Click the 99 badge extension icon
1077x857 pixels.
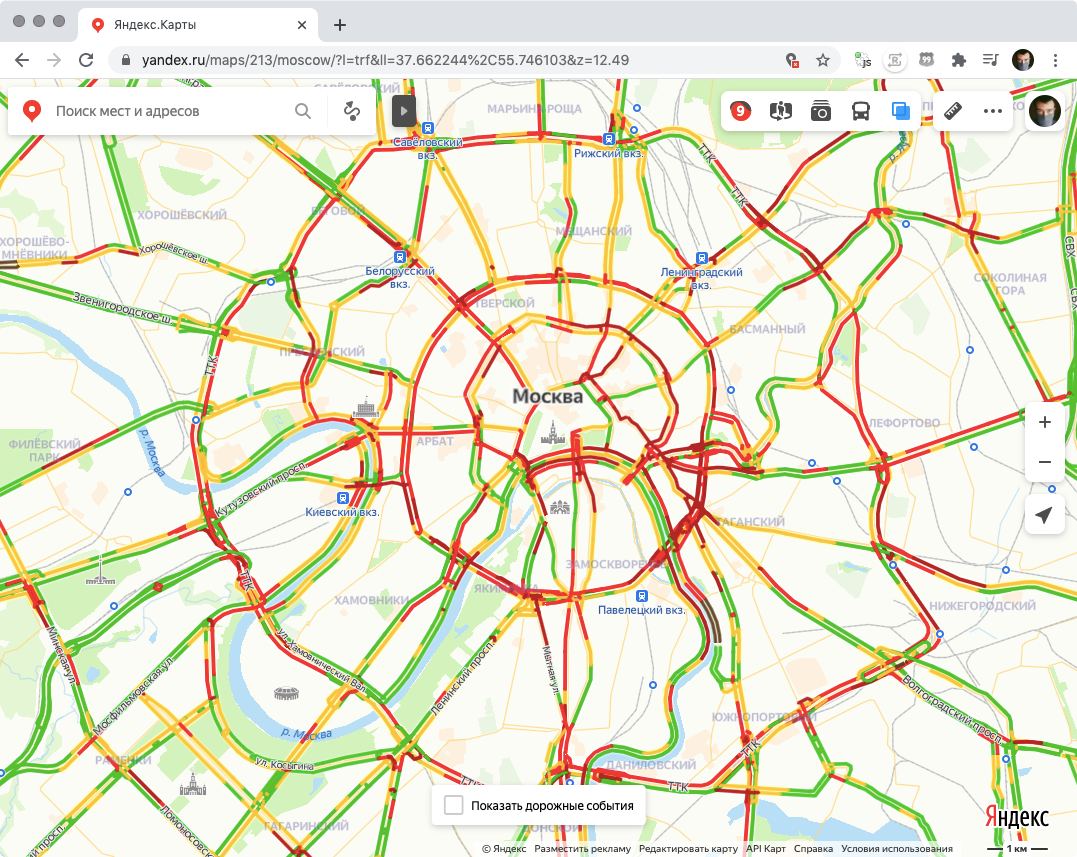927,60
